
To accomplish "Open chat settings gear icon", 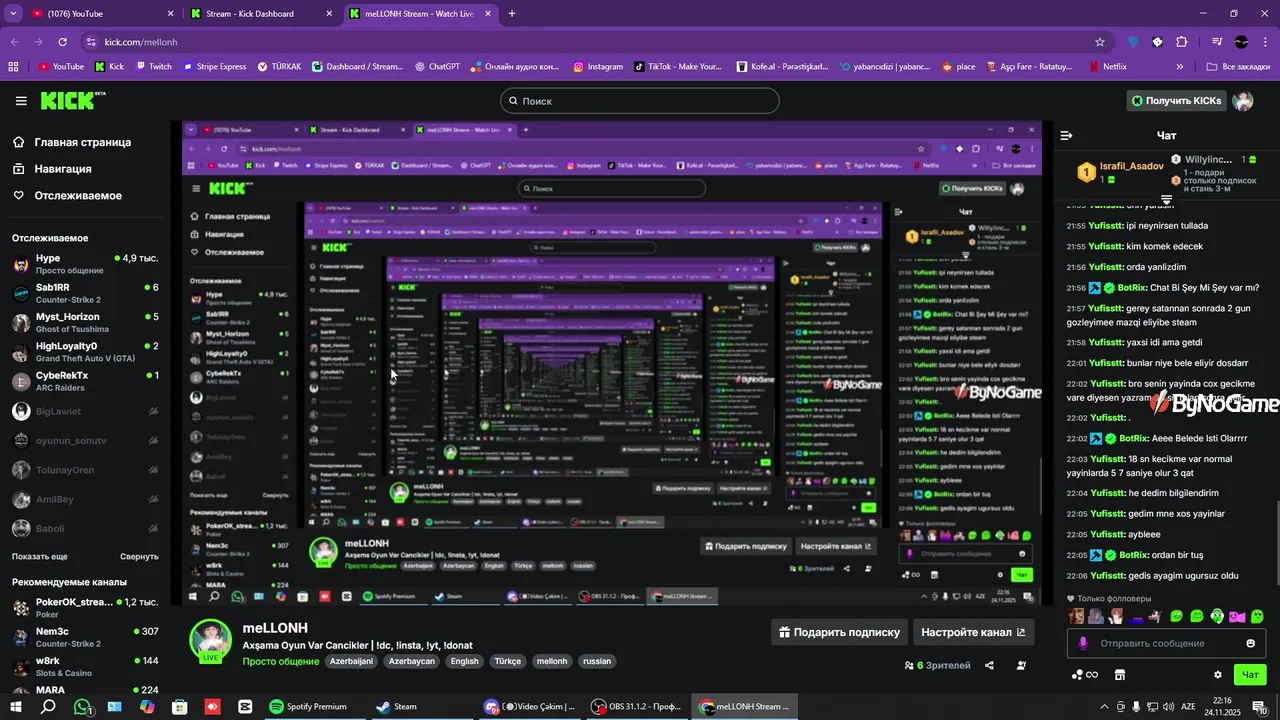I will (1217, 675).
